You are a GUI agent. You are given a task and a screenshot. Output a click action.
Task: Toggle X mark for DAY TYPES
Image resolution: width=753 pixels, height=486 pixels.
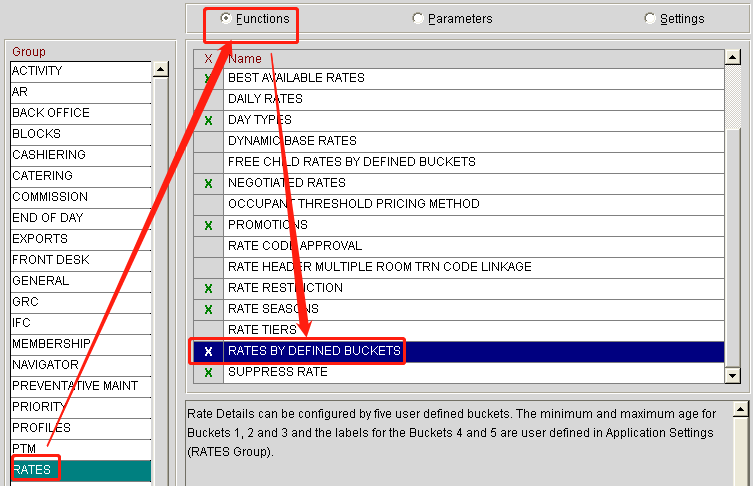(x=208, y=120)
